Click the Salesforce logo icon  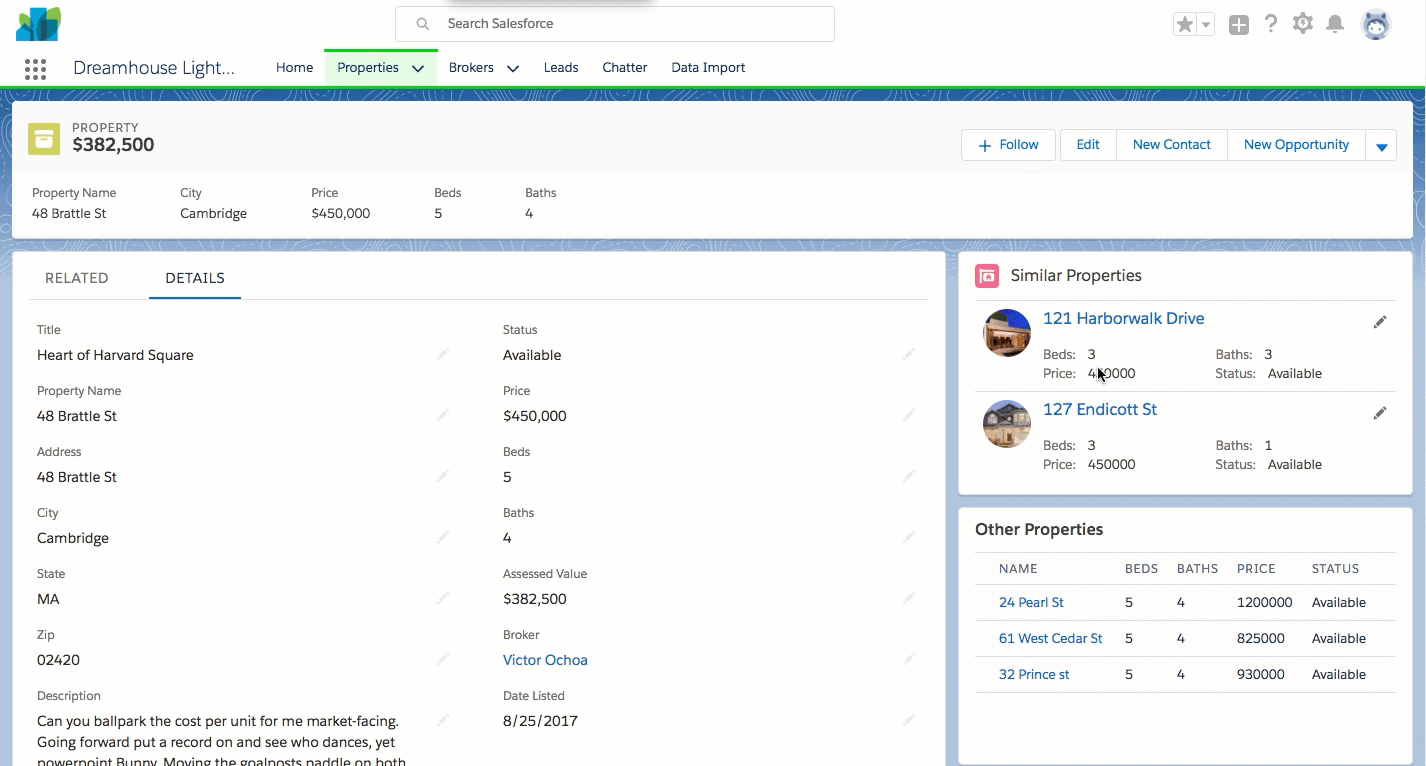click(38, 24)
